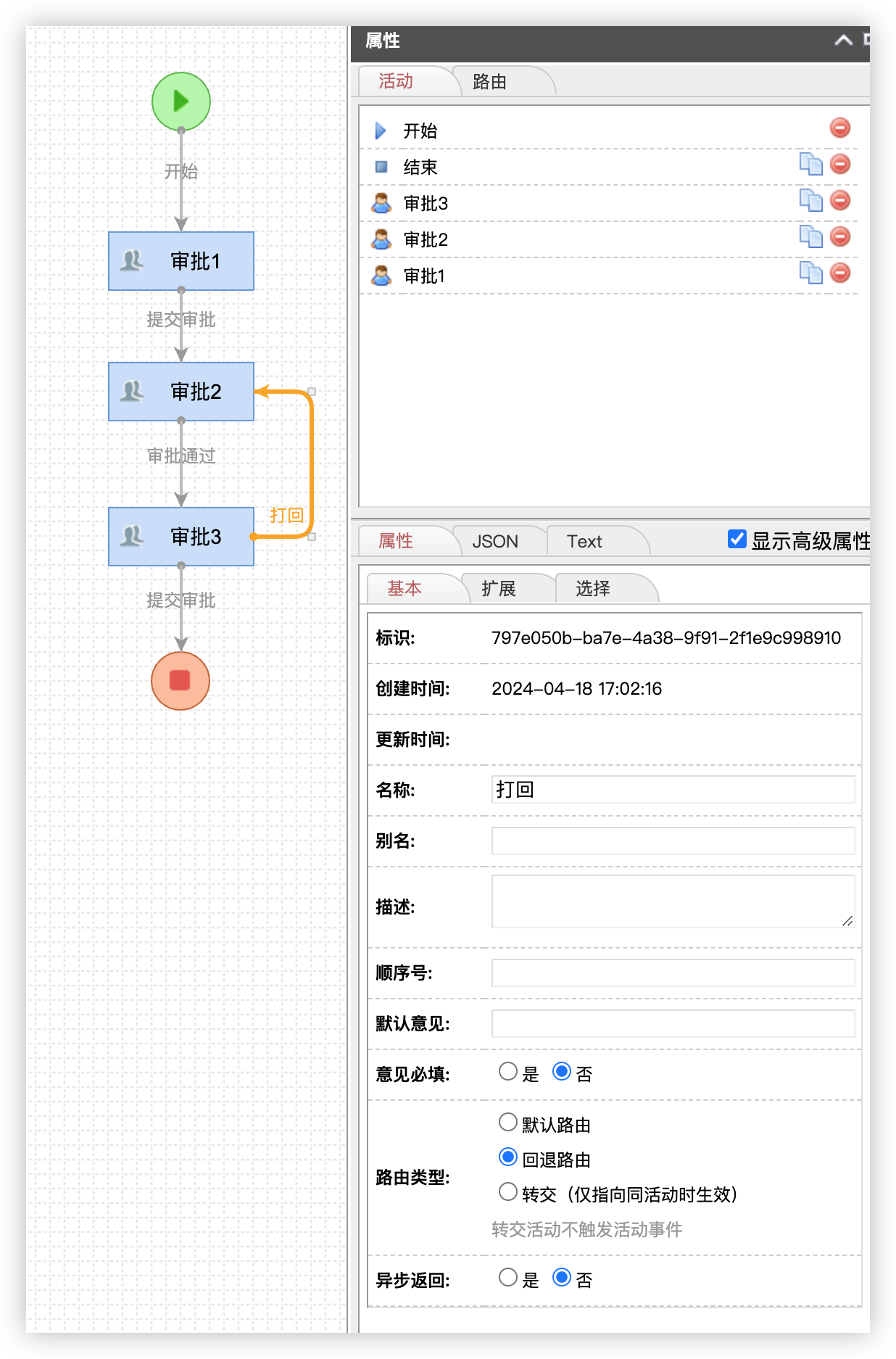Delete the 结束 activity from list
The height and width of the screenshot is (1359, 896).
840,165
